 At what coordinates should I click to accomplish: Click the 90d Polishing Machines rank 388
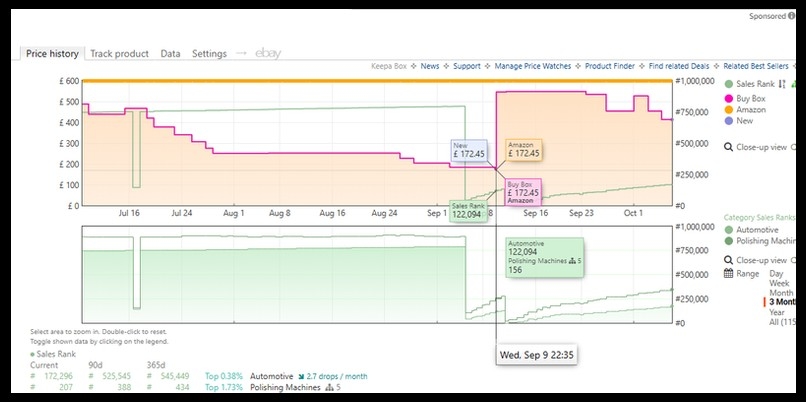[x=123, y=388]
